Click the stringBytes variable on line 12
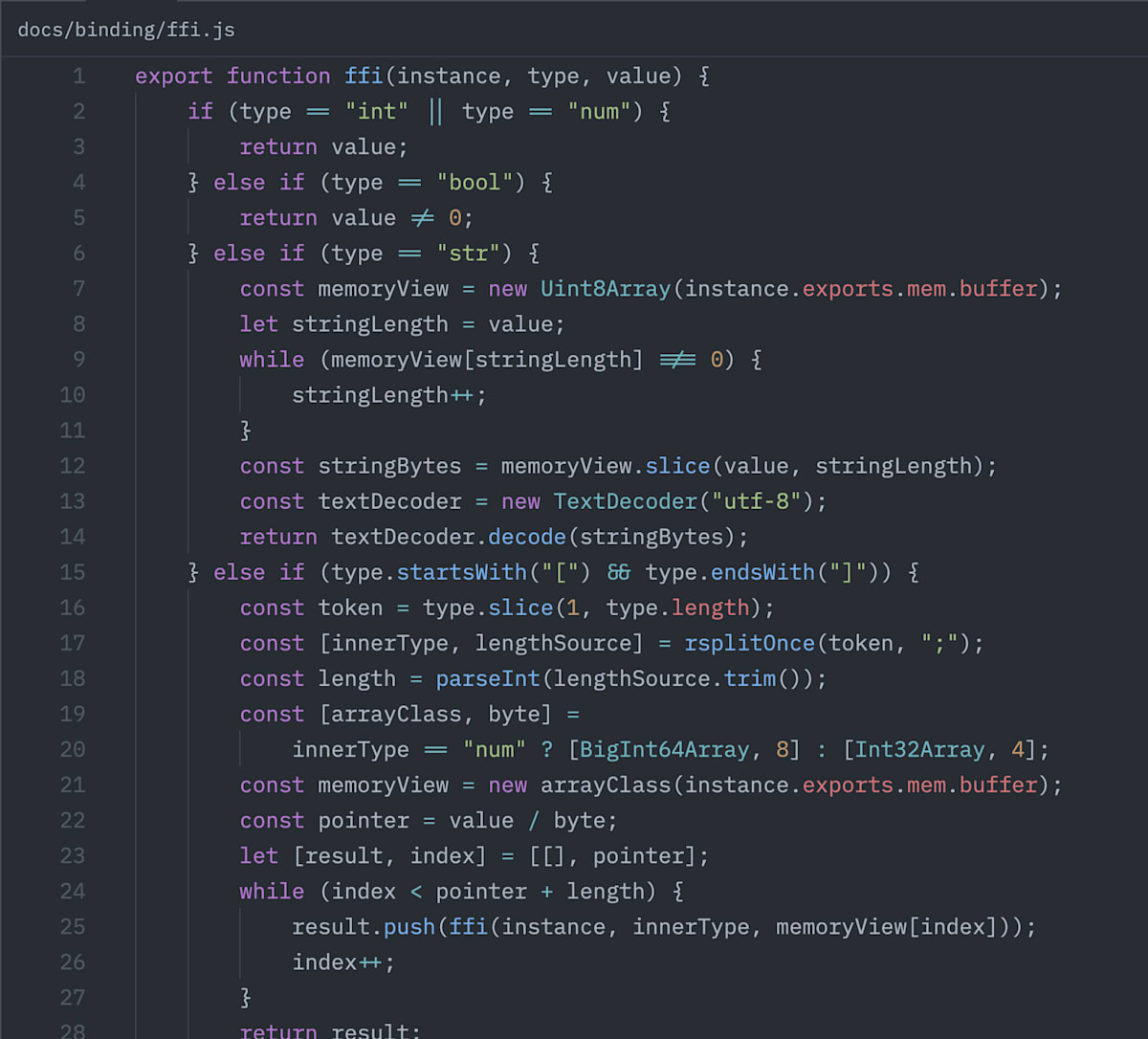 coord(390,465)
